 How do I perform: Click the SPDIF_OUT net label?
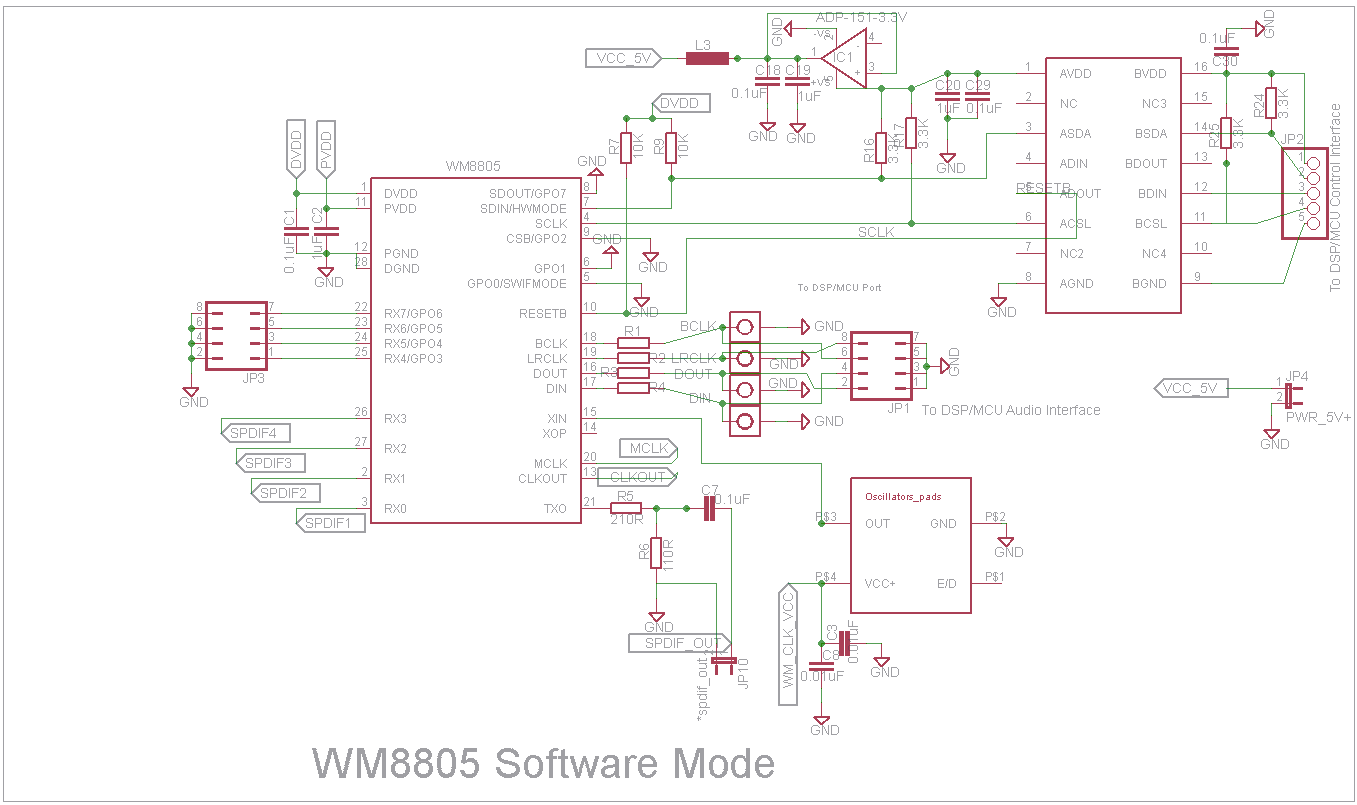682,642
